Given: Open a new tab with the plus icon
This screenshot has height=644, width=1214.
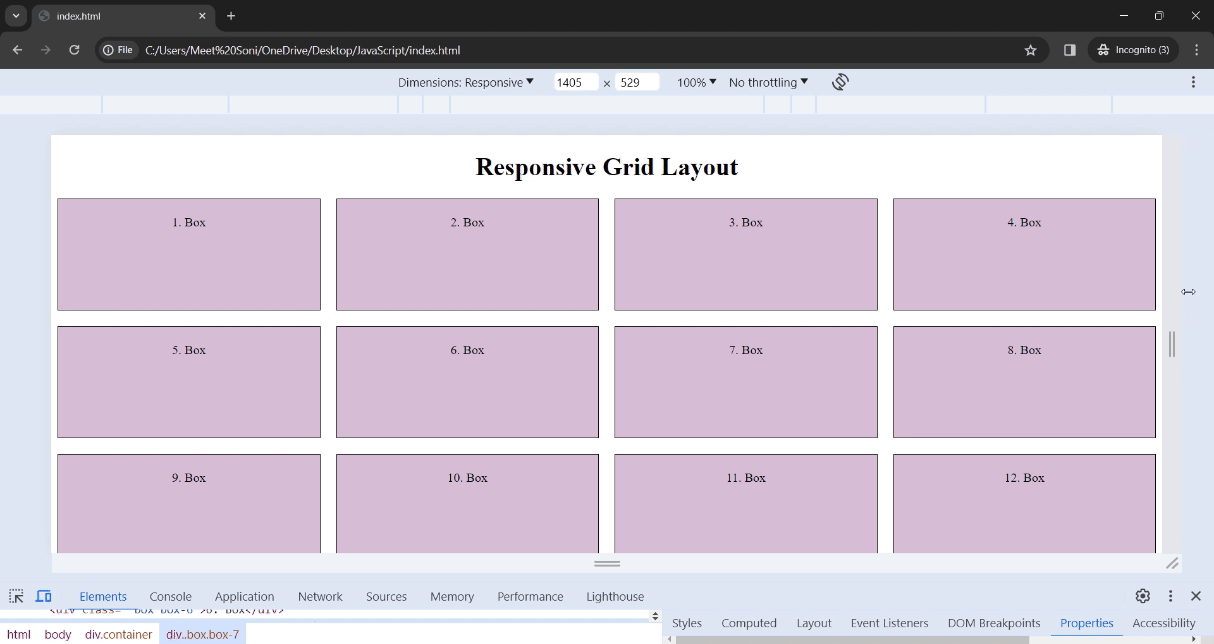Looking at the screenshot, I should (231, 16).
